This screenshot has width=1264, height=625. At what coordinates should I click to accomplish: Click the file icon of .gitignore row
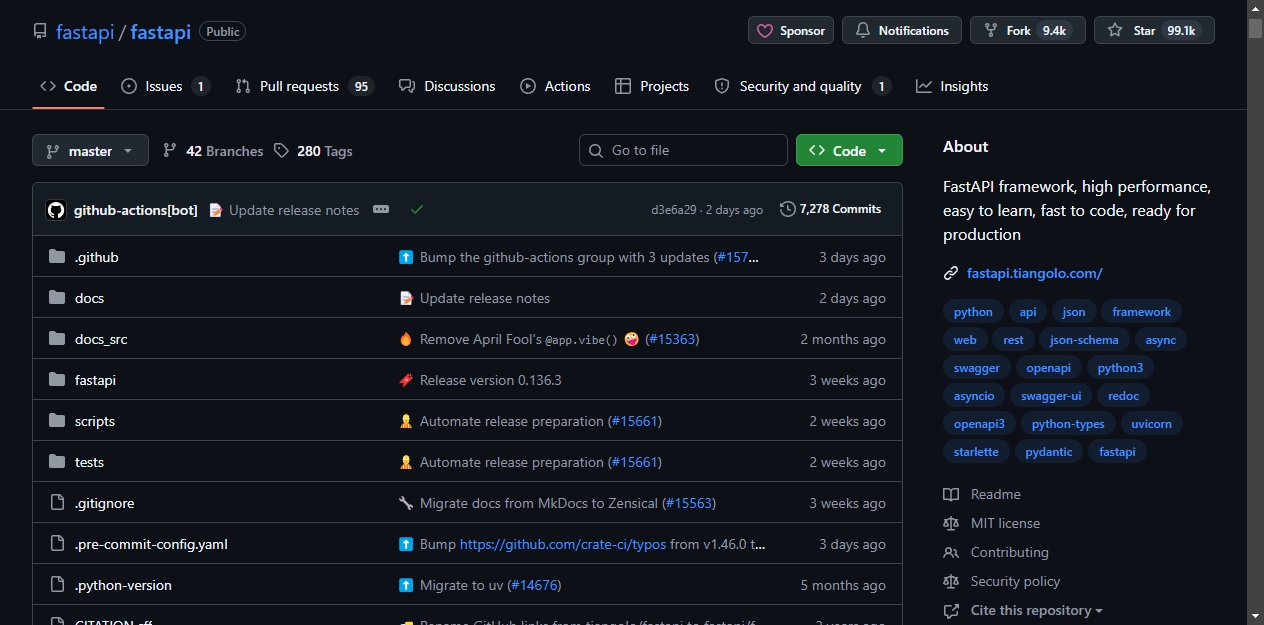click(57, 503)
